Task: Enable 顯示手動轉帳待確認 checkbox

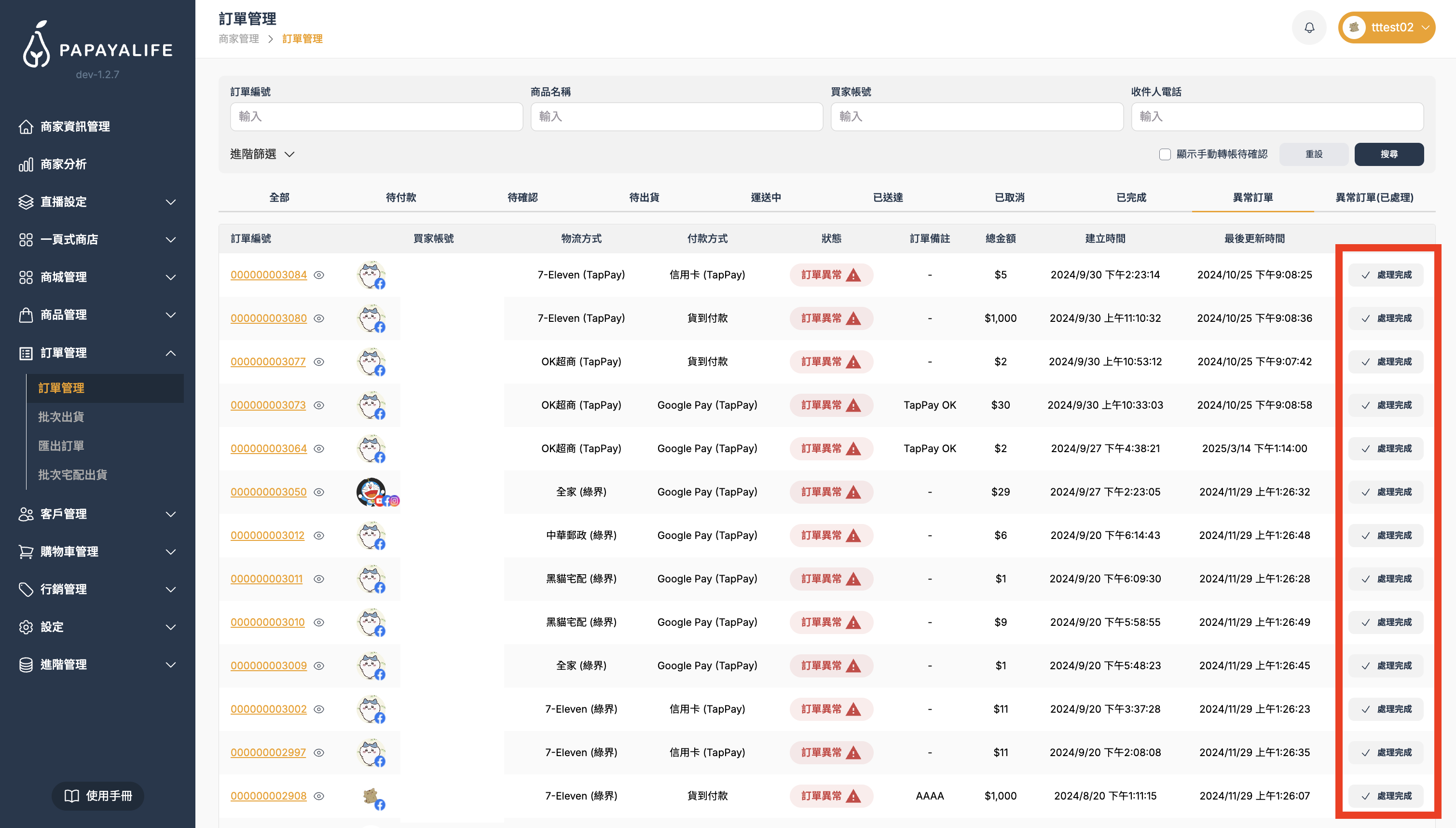Action: point(1164,154)
